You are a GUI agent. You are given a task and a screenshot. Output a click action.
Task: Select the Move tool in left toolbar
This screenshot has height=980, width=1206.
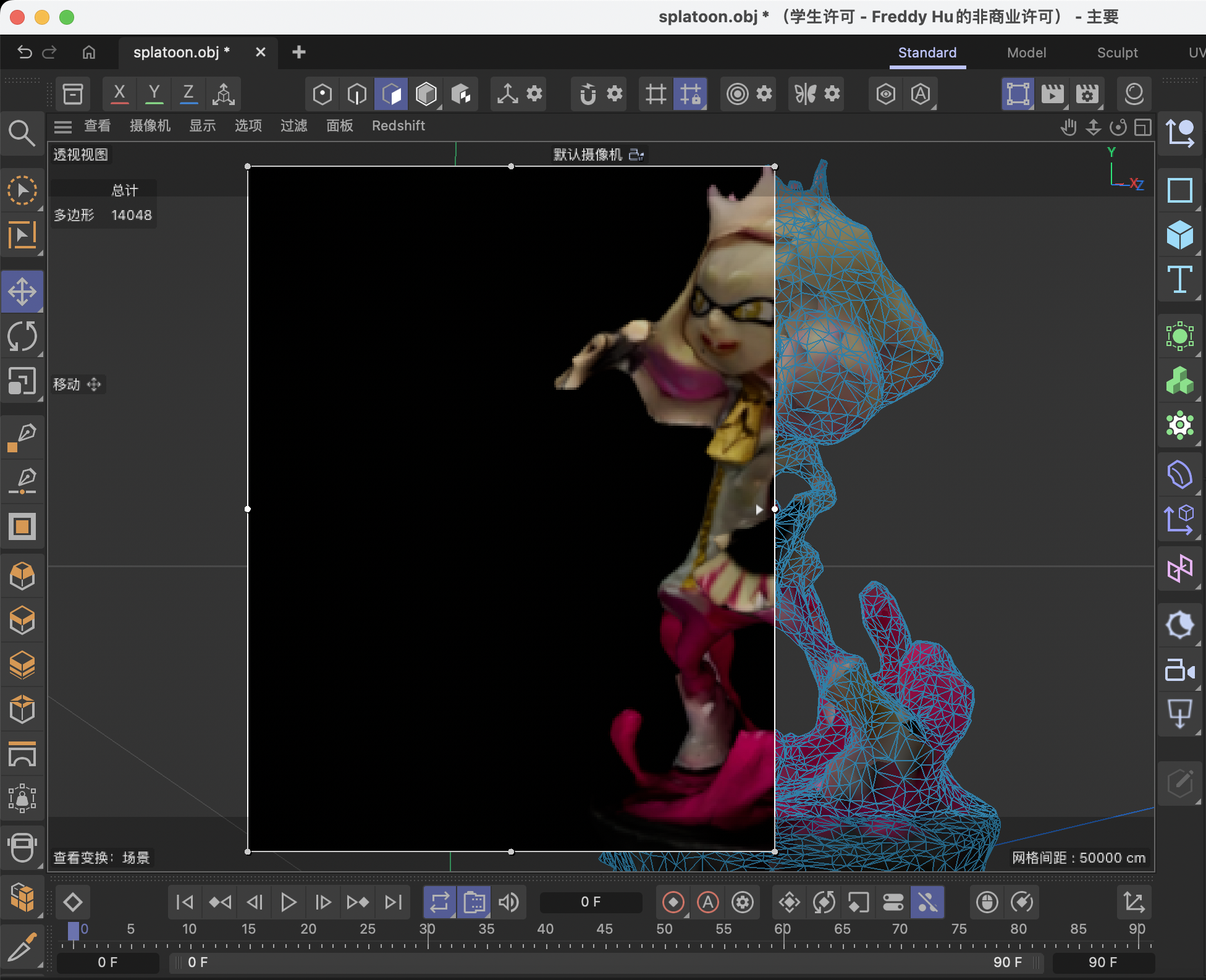click(x=22, y=292)
